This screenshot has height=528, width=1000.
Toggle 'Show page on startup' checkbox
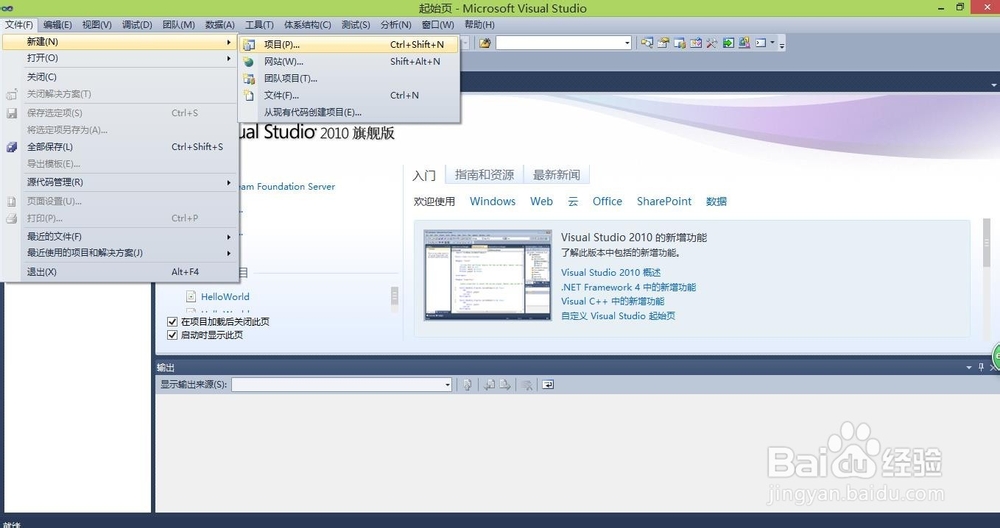click(172, 335)
